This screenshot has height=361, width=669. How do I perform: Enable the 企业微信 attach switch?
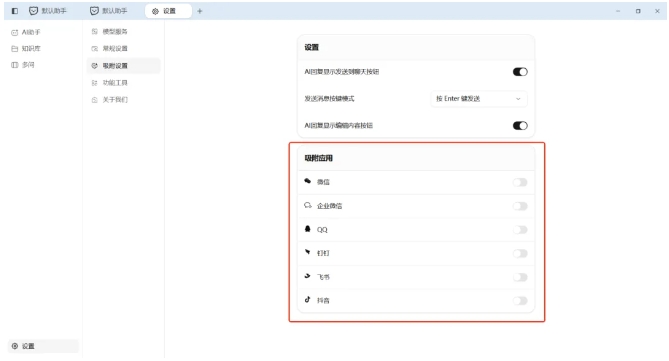[520, 206]
